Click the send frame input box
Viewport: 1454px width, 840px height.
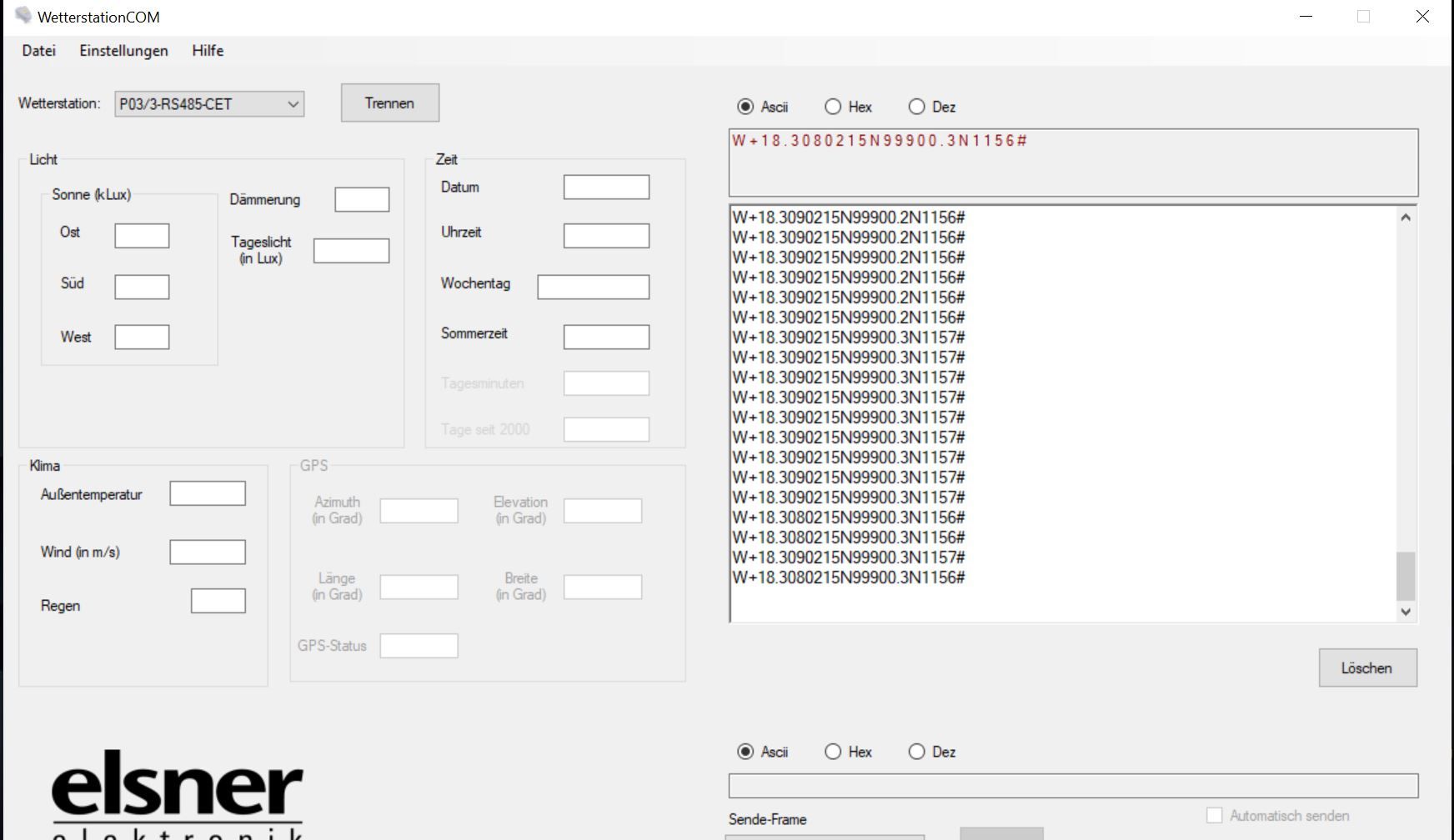[1073, 786]
